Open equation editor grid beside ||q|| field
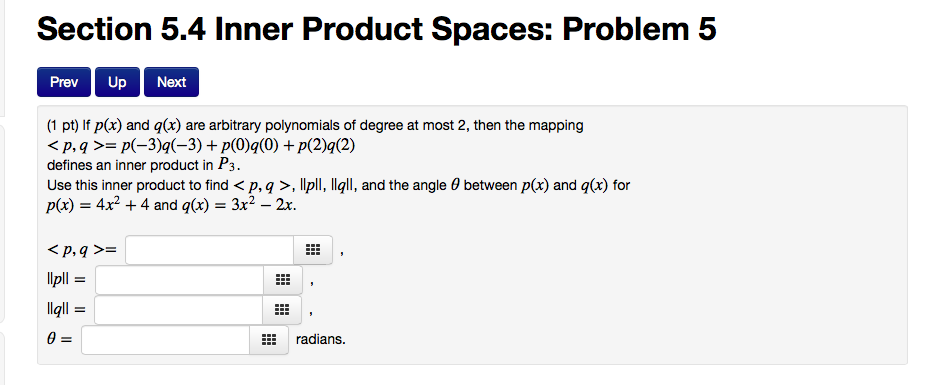Screen dimensions: 937x385 (282, 310)
